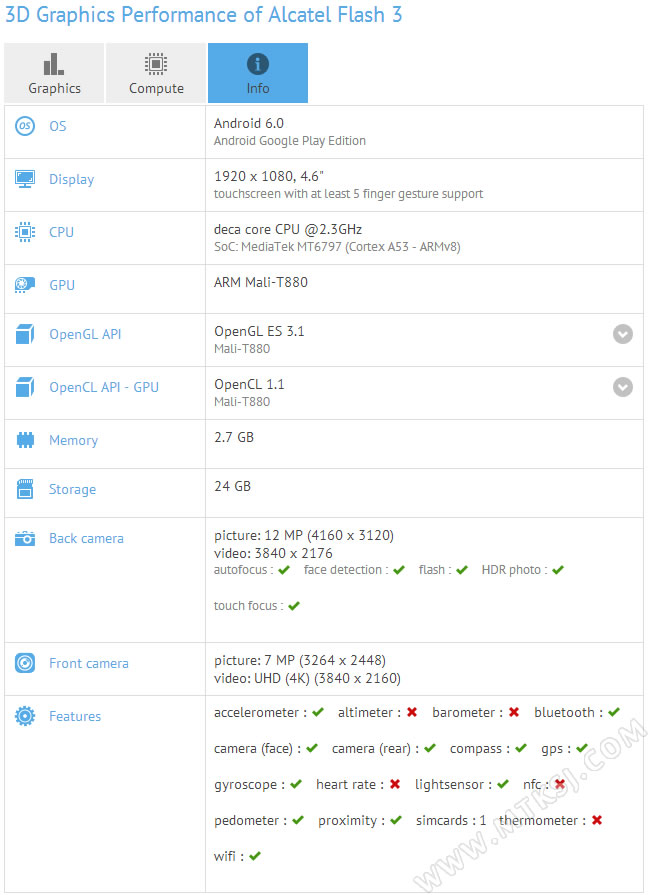650x895 pixels.
Task: Click the gyroscope green checkmark
Action: click(x=296, y=784)
